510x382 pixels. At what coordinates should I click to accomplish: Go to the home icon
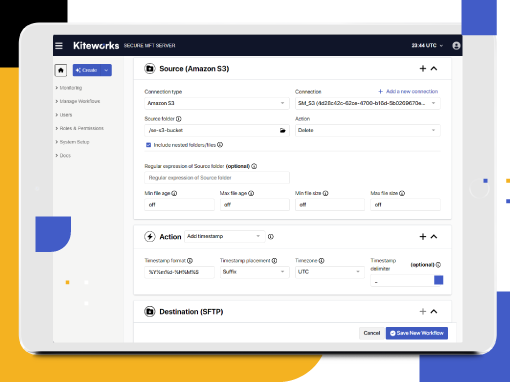pyautogui.click(x=61, y=70)
